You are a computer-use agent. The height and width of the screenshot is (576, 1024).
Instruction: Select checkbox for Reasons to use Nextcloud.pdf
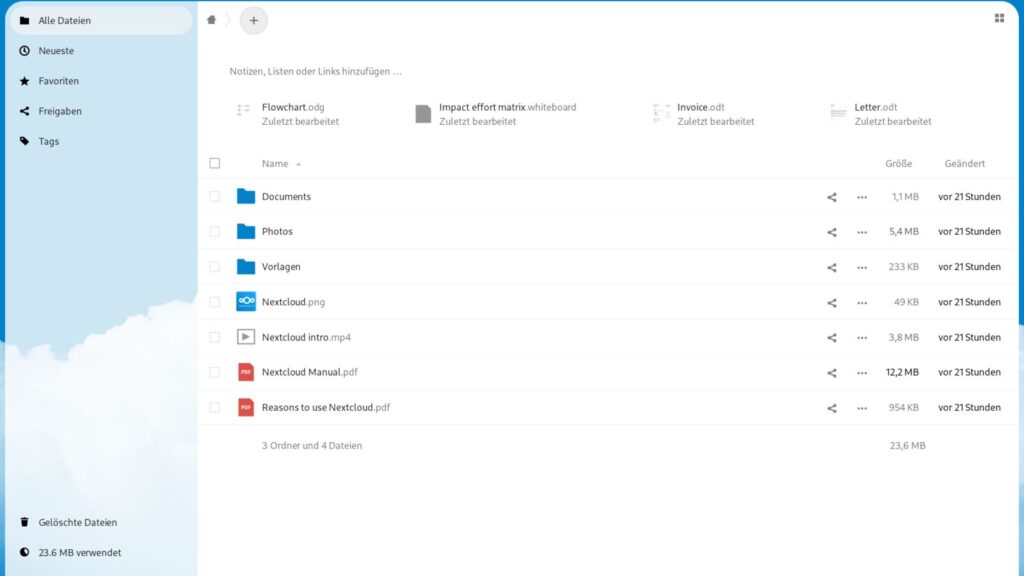click(x=215, y=408)
